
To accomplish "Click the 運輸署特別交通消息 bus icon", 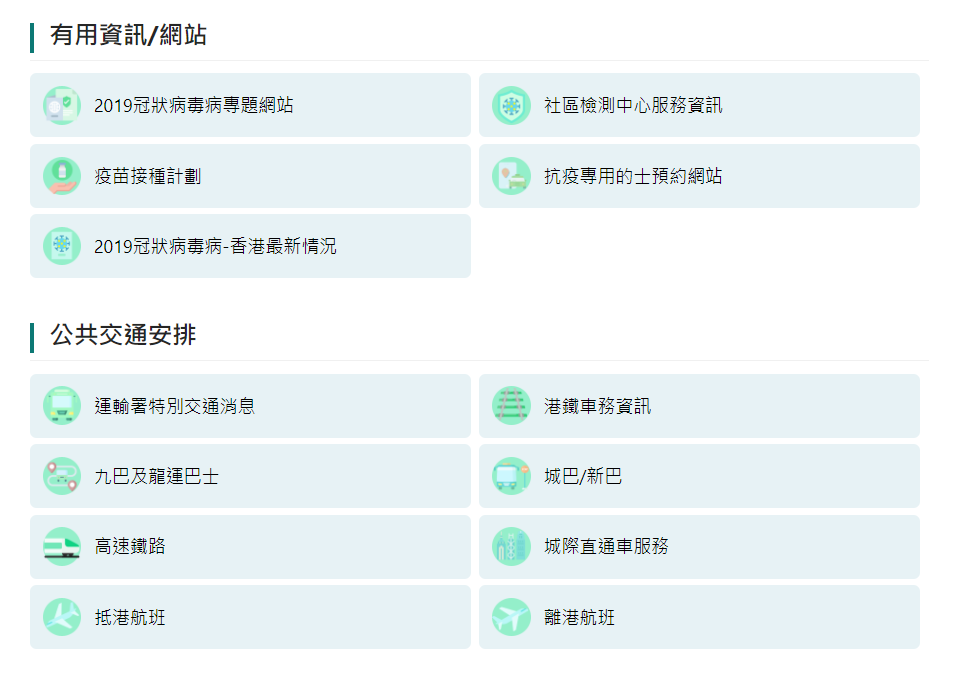I will [62, 406].
